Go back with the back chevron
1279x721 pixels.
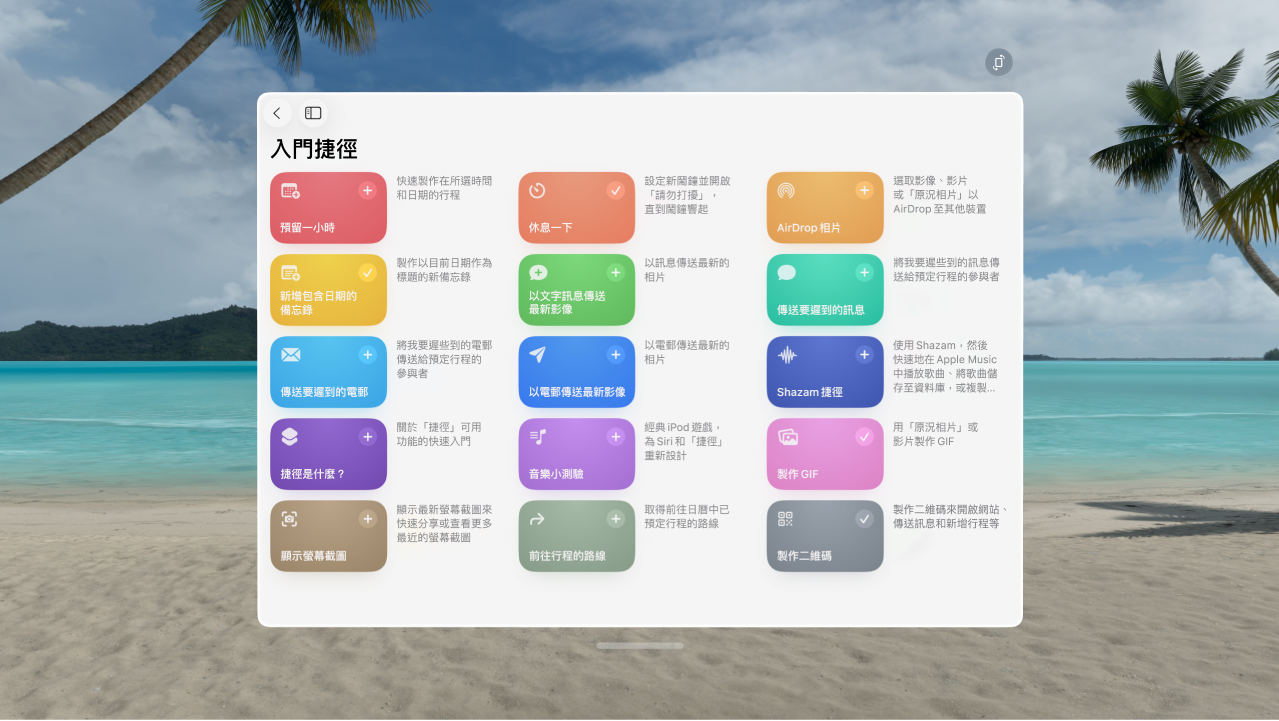click(277, 113)
